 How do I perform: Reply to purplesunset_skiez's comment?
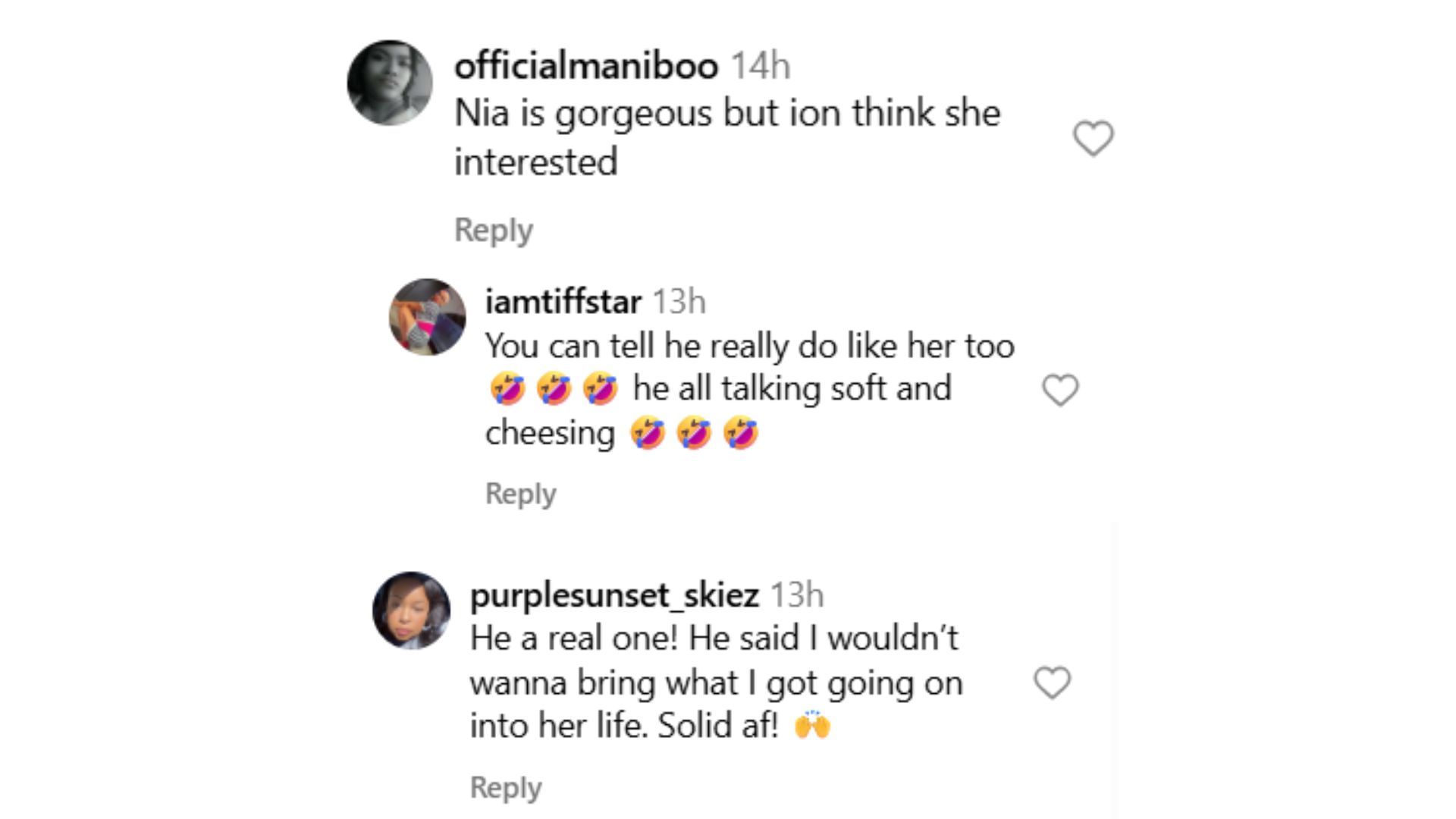click(x=505, y=787)
